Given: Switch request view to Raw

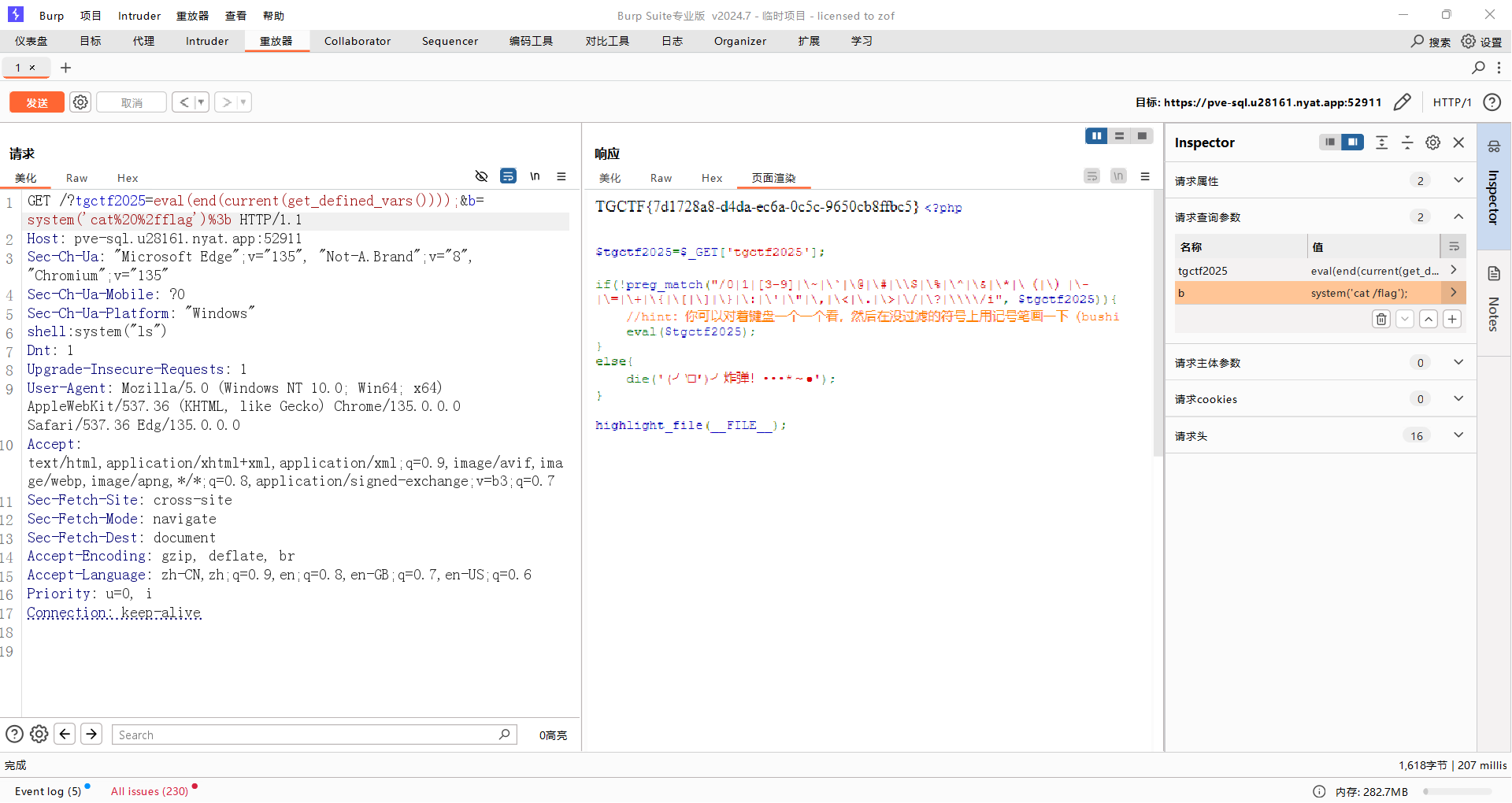Looking at the screenshot, I should tap(76, 178).
